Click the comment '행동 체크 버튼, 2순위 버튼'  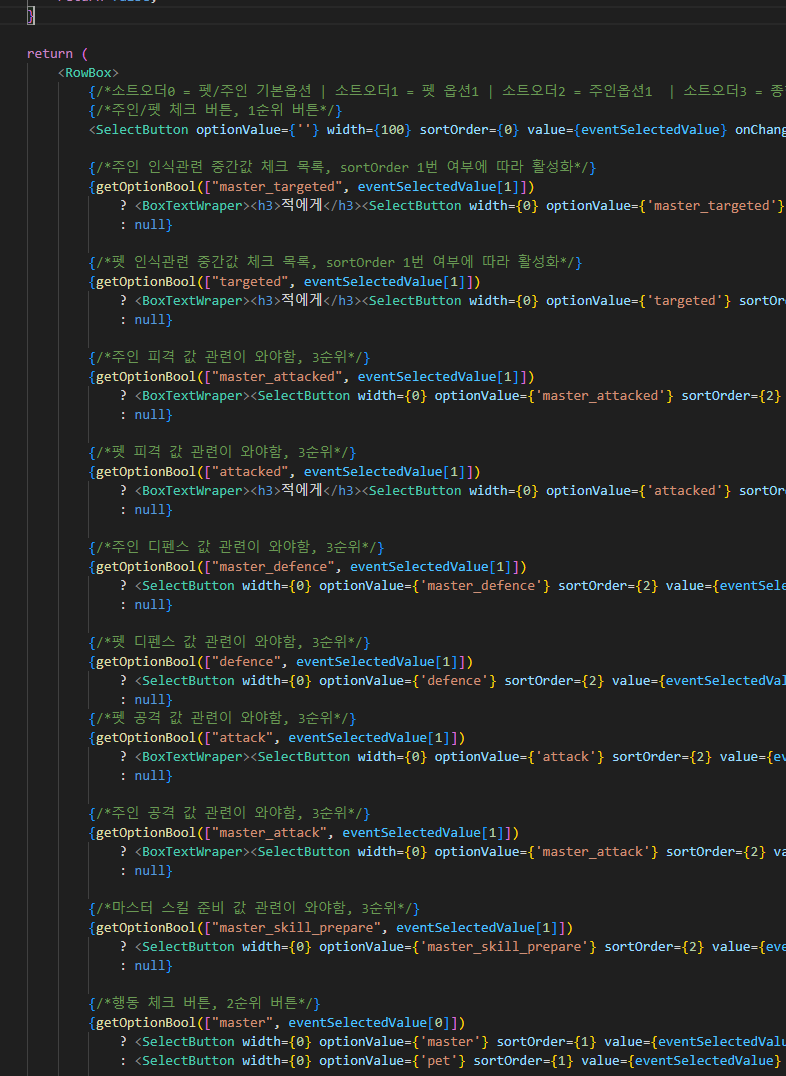205,1003
